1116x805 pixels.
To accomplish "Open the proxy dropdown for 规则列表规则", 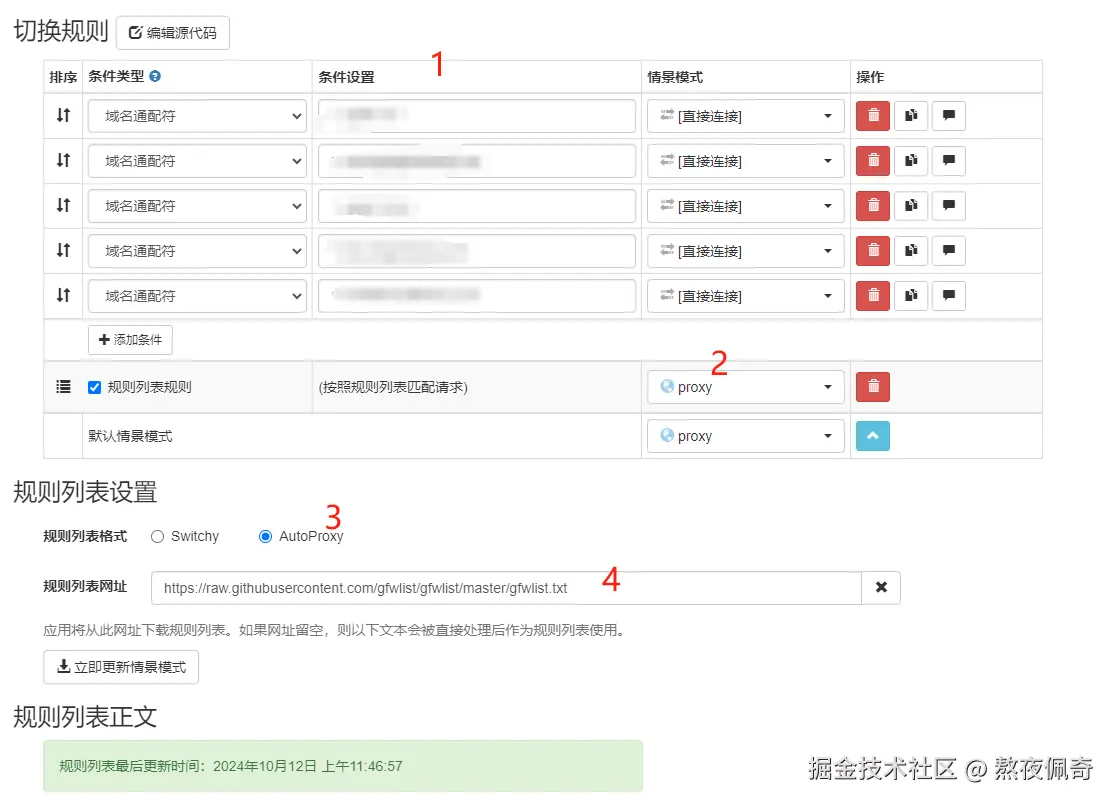I will (745, 387).
